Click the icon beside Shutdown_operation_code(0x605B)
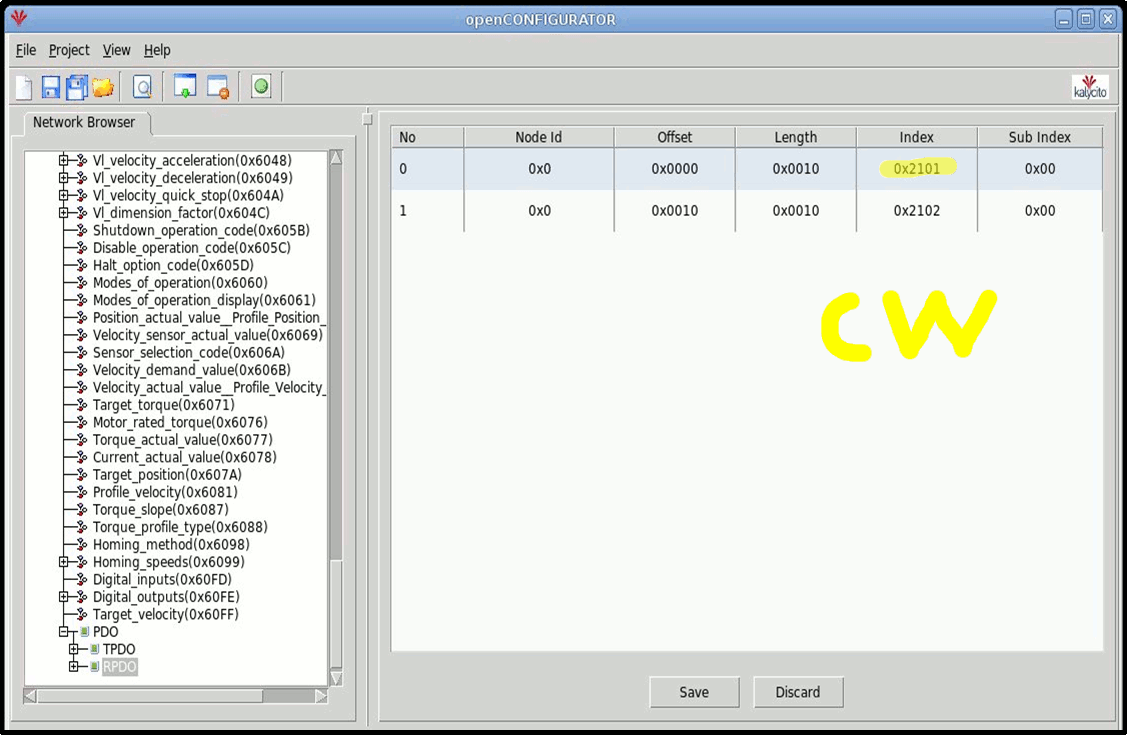1127x735 pixels. (81, 231)
